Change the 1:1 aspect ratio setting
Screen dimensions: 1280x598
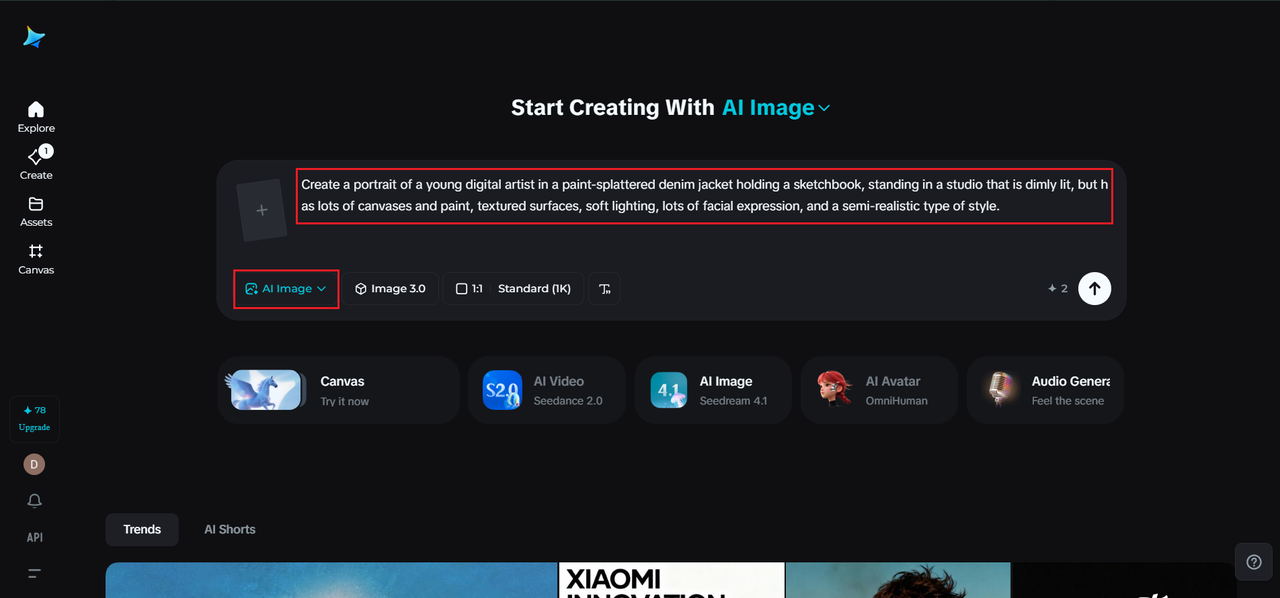click(468, 288)
